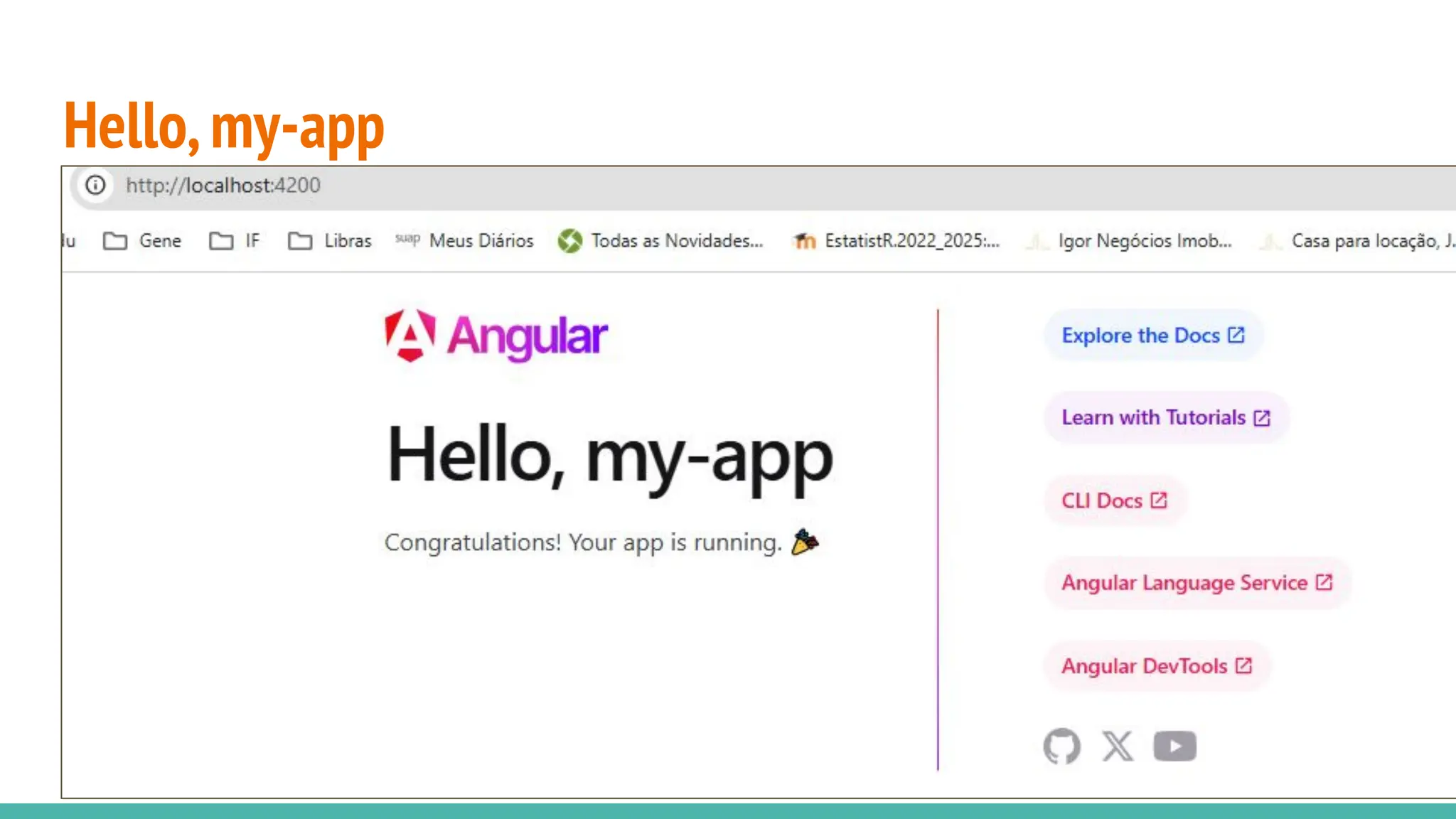Open the Explore the Docs link
The image size is (1456, 819).
pyautogui.click(x=1153, y=336)
